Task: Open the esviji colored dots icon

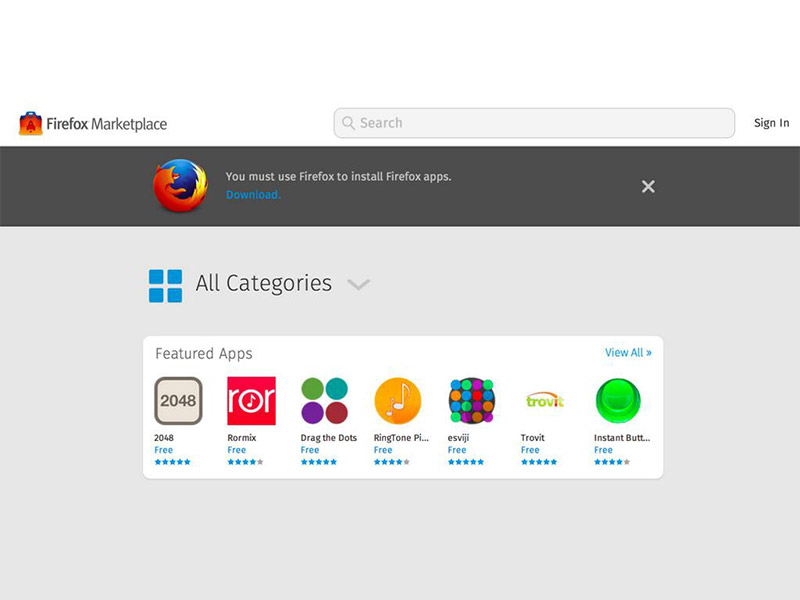Action: click(471, 401)
